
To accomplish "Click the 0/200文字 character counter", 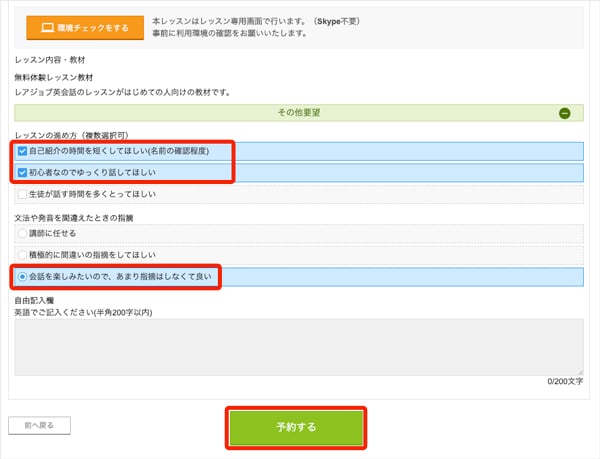I will click(565, 382).
